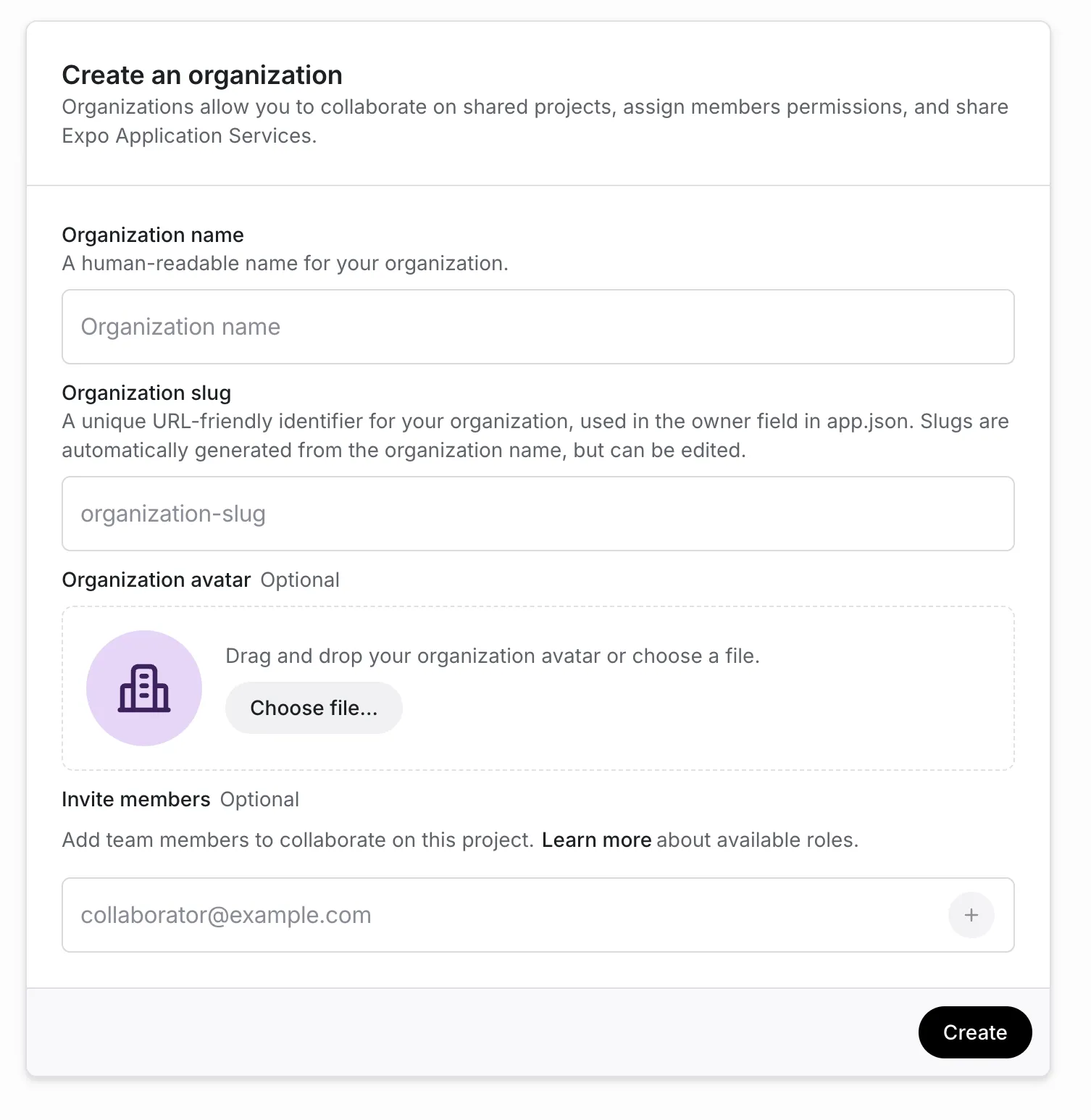The width and height of the screenshot is (1091, 1120).
Task: Click "Add team members to collaborate" text
Action: [298, 840]
